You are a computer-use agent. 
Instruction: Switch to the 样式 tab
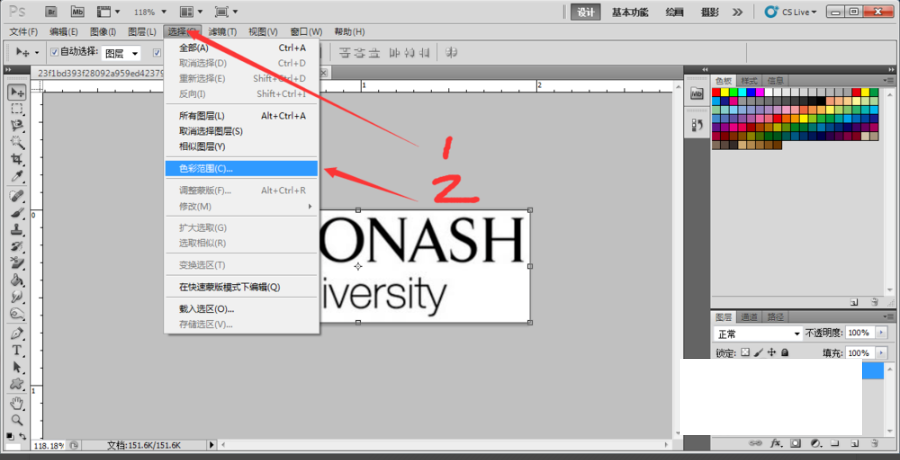click(749, 80)
